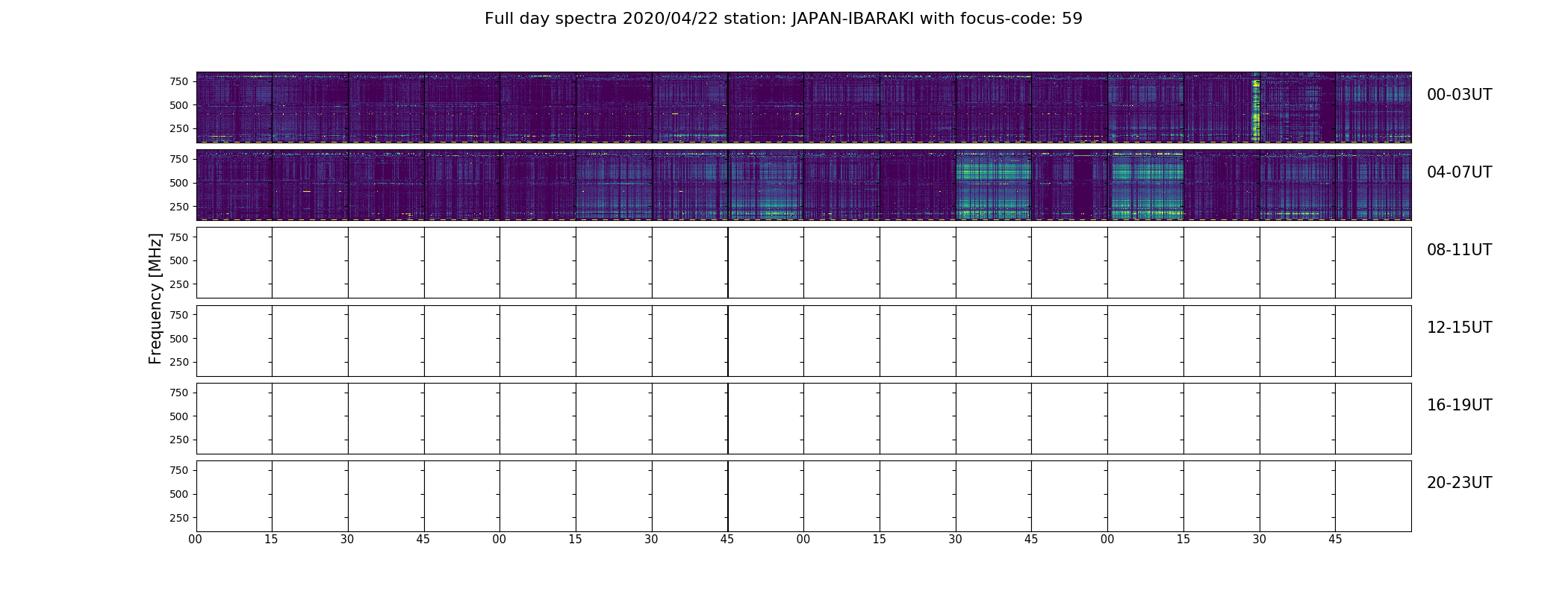Click the 750 tick label of the 12-15UT panel

click(x=179, y=315)
